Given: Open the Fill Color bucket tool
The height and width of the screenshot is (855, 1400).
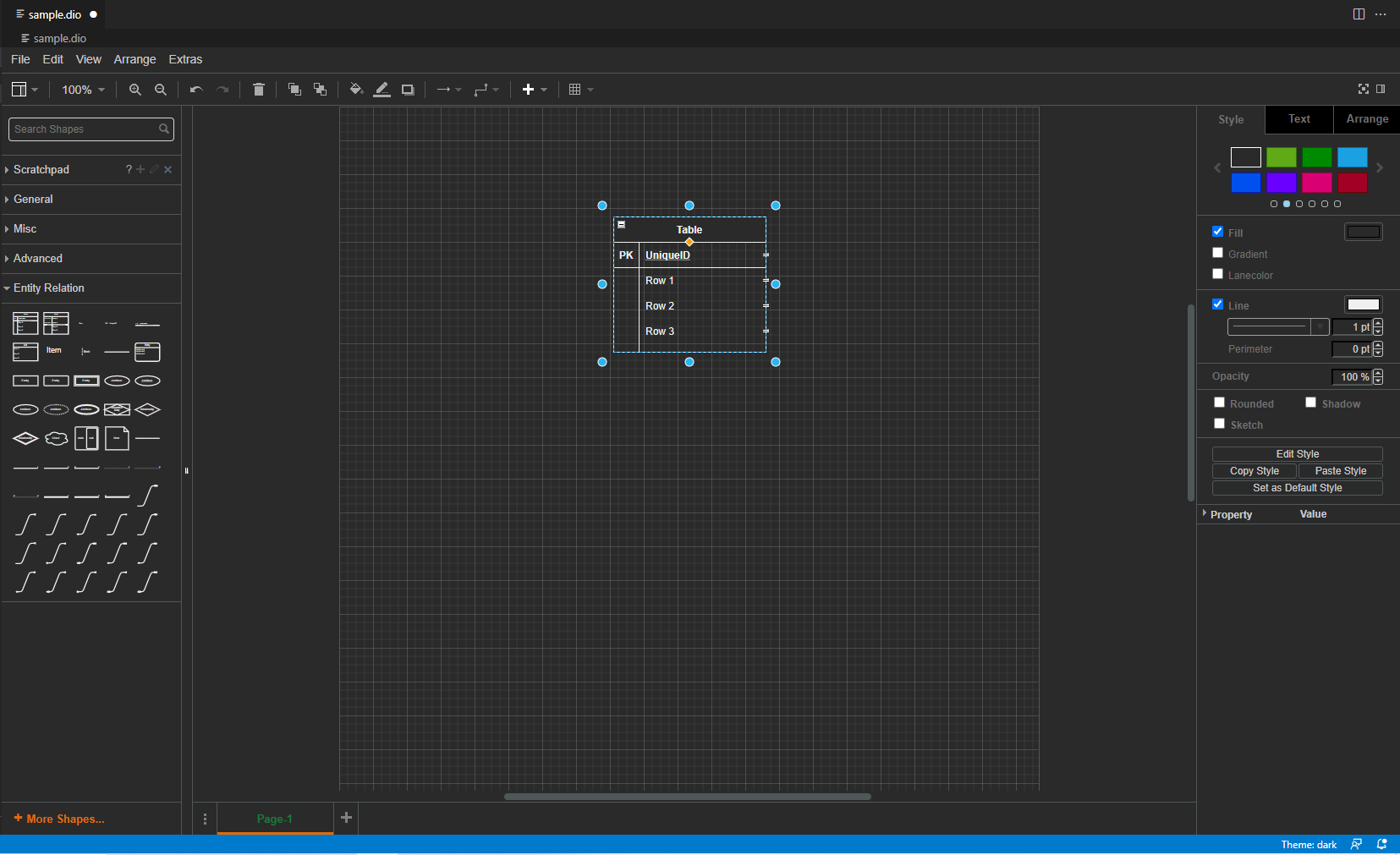Looking at the screenshot, I should (x=356, y=90).
